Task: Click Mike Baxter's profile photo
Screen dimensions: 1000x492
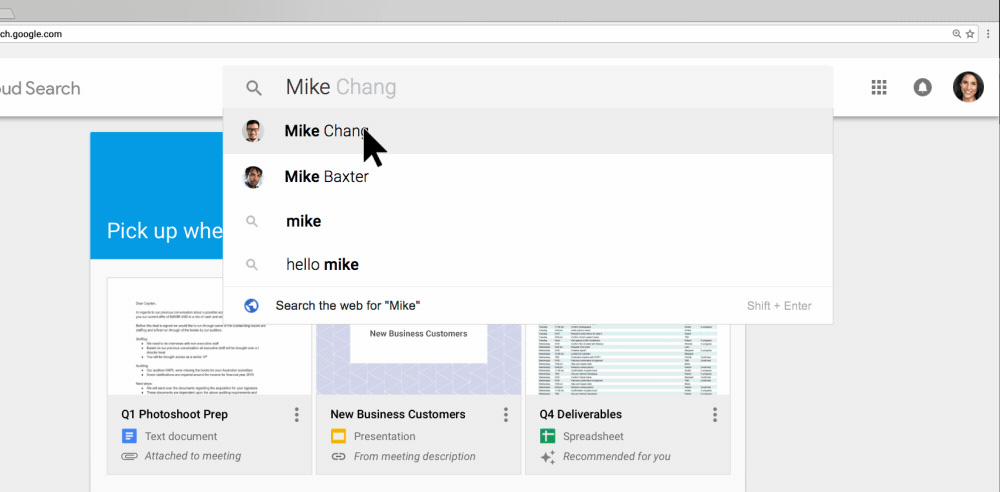Action: tap(253, 177)
